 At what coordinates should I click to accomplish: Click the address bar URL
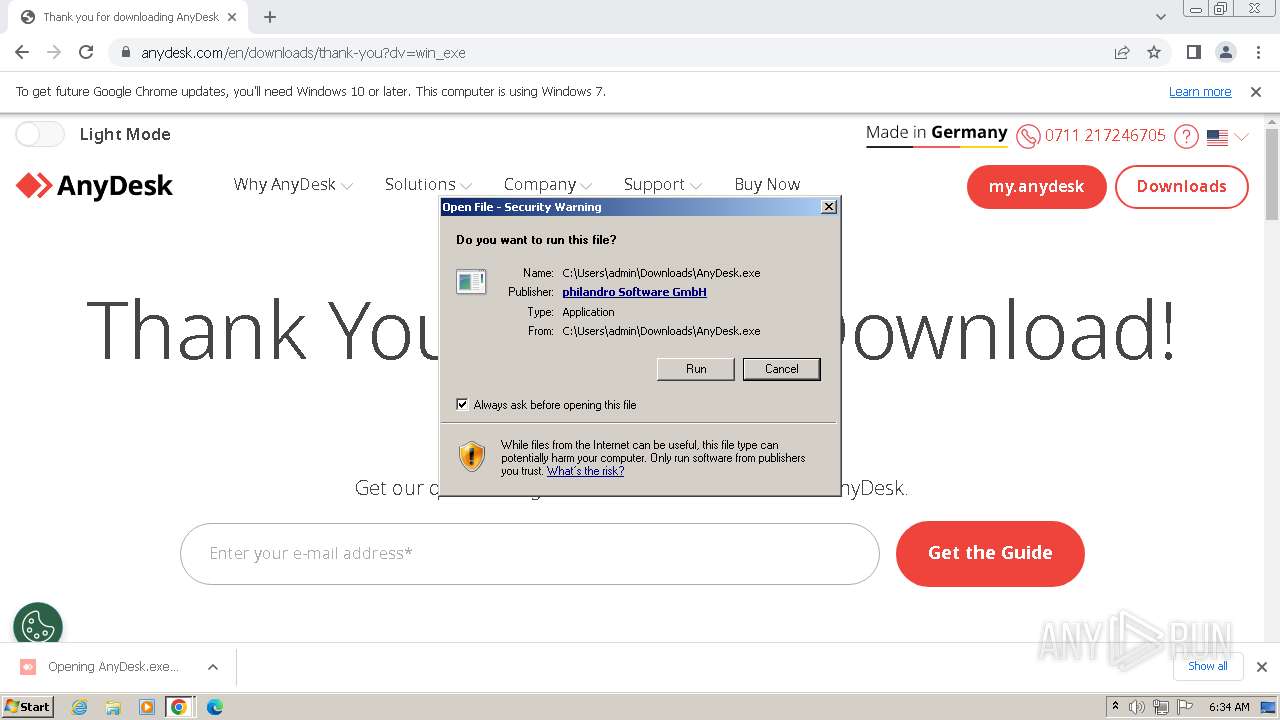click(303, 52)
